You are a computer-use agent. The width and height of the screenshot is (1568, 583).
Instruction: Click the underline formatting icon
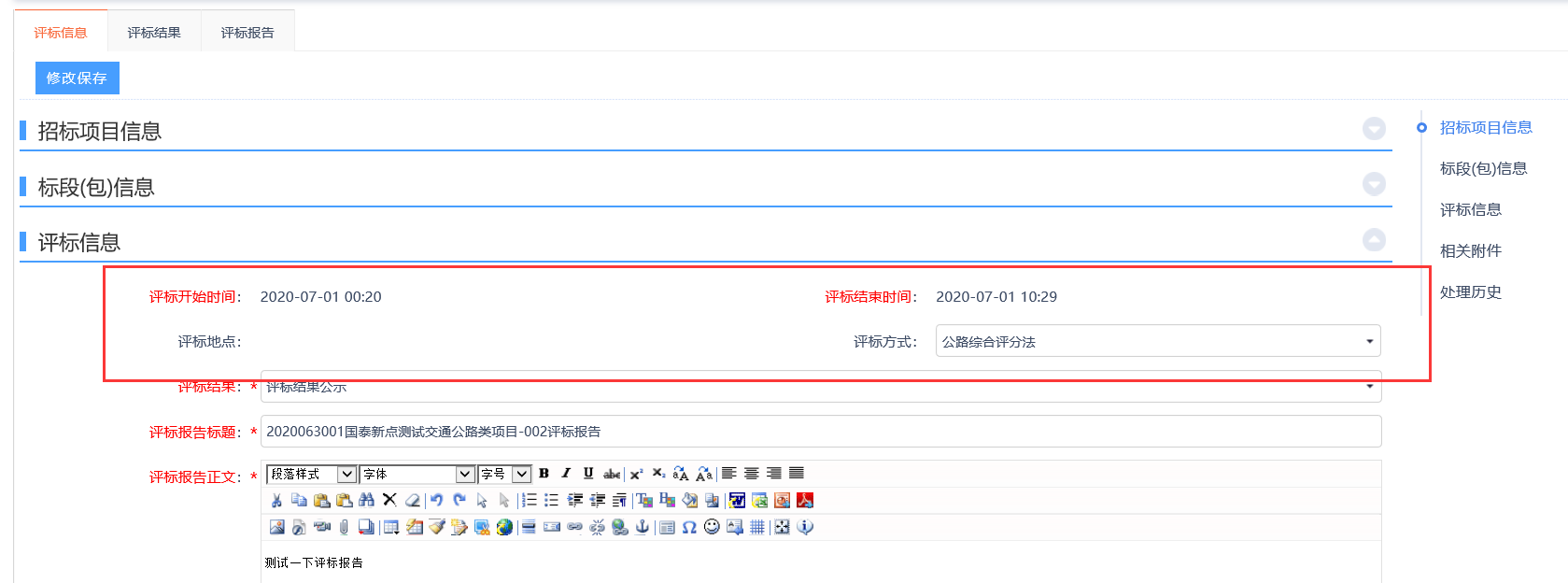click(x=588, y=474)
